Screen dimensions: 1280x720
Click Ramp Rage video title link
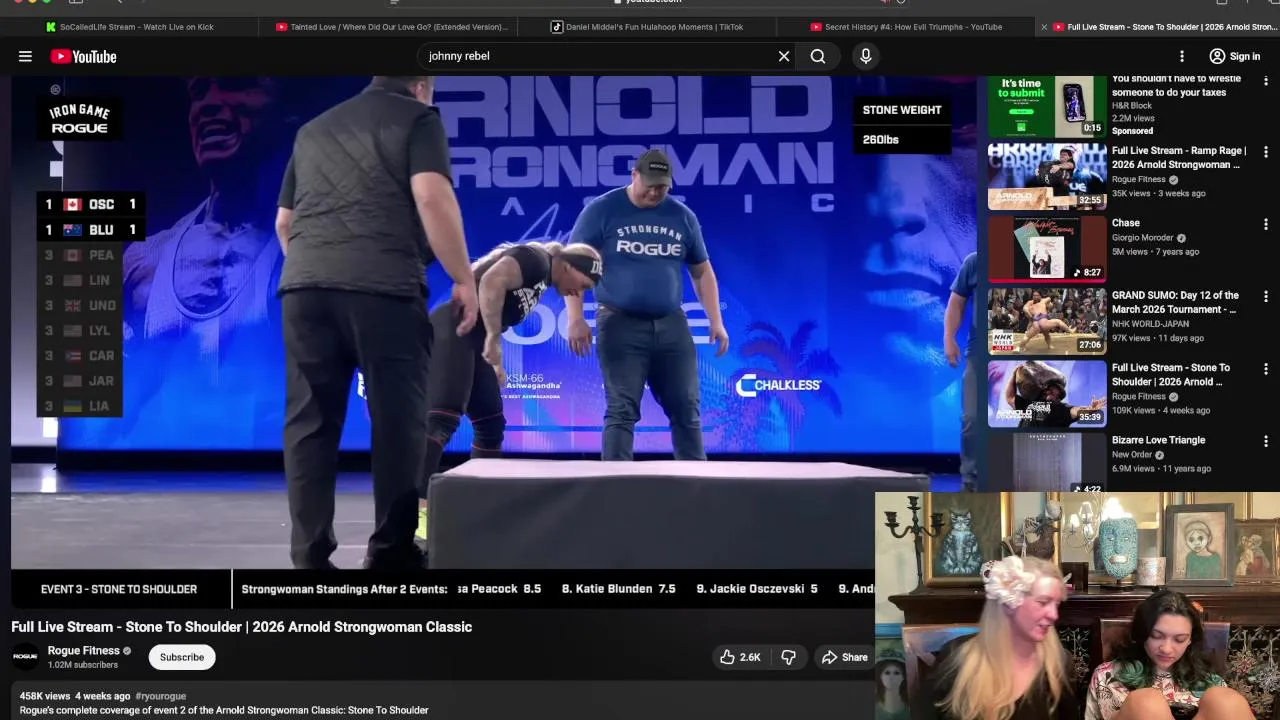click(1179, 158)
